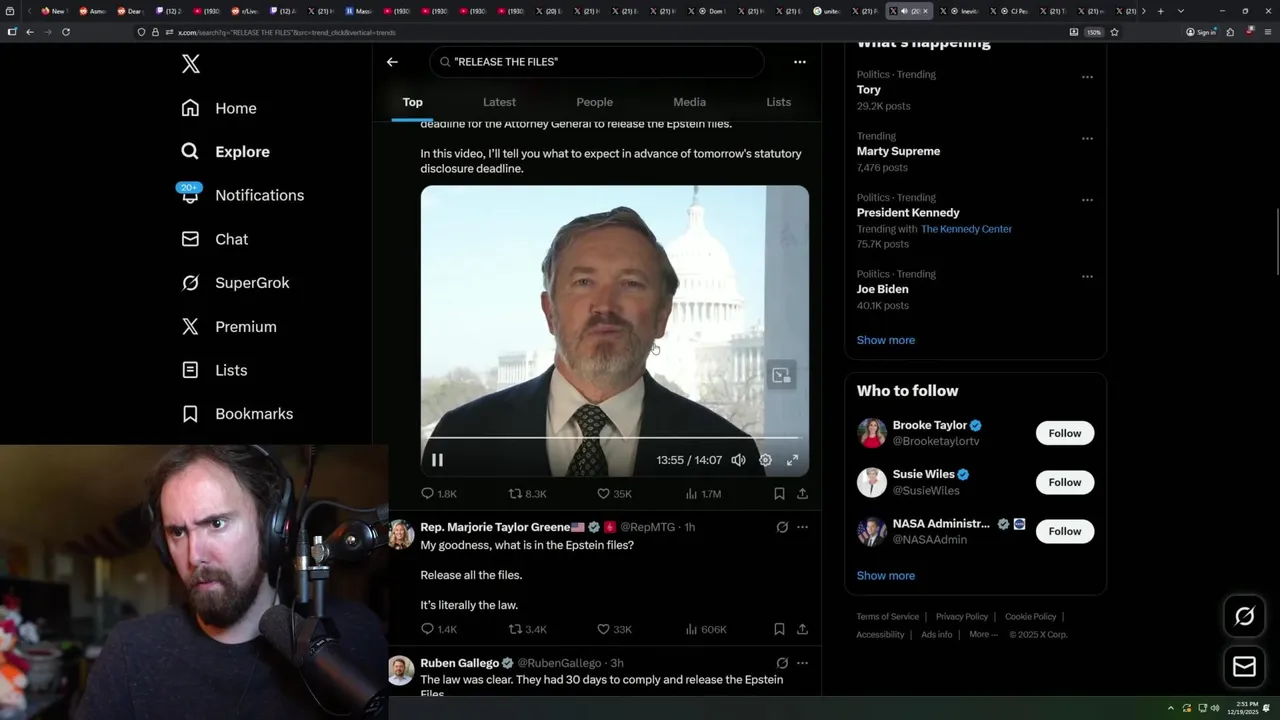Switch to the People tab
This screenshot has height=720, width=1280.
click(594, 102)
